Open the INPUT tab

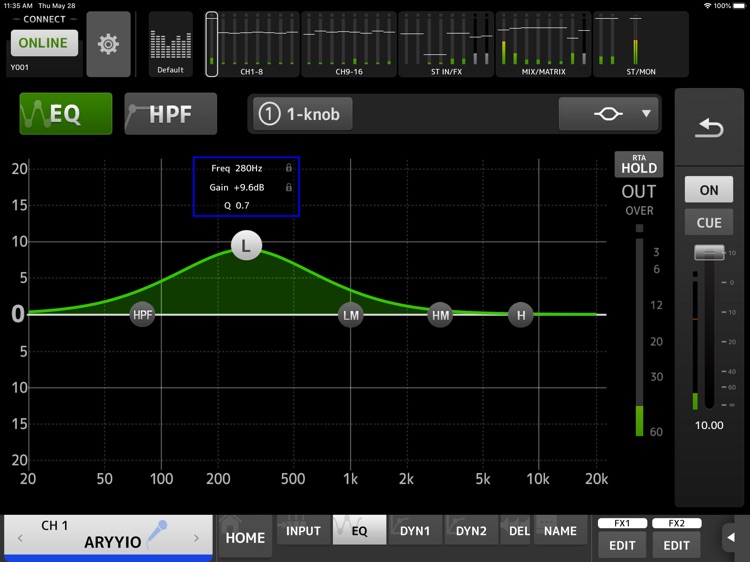(x=303, y=530)
